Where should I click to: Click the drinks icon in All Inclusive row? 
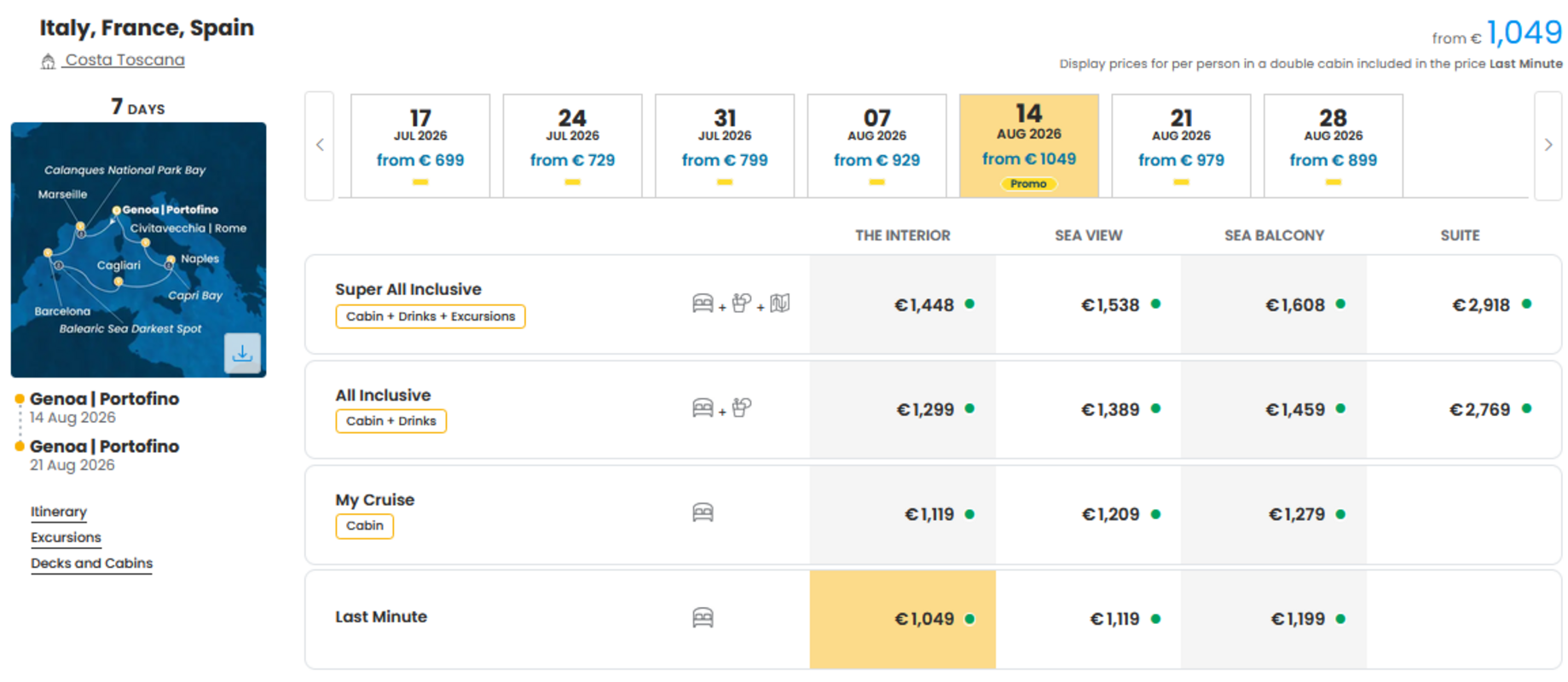742,408
